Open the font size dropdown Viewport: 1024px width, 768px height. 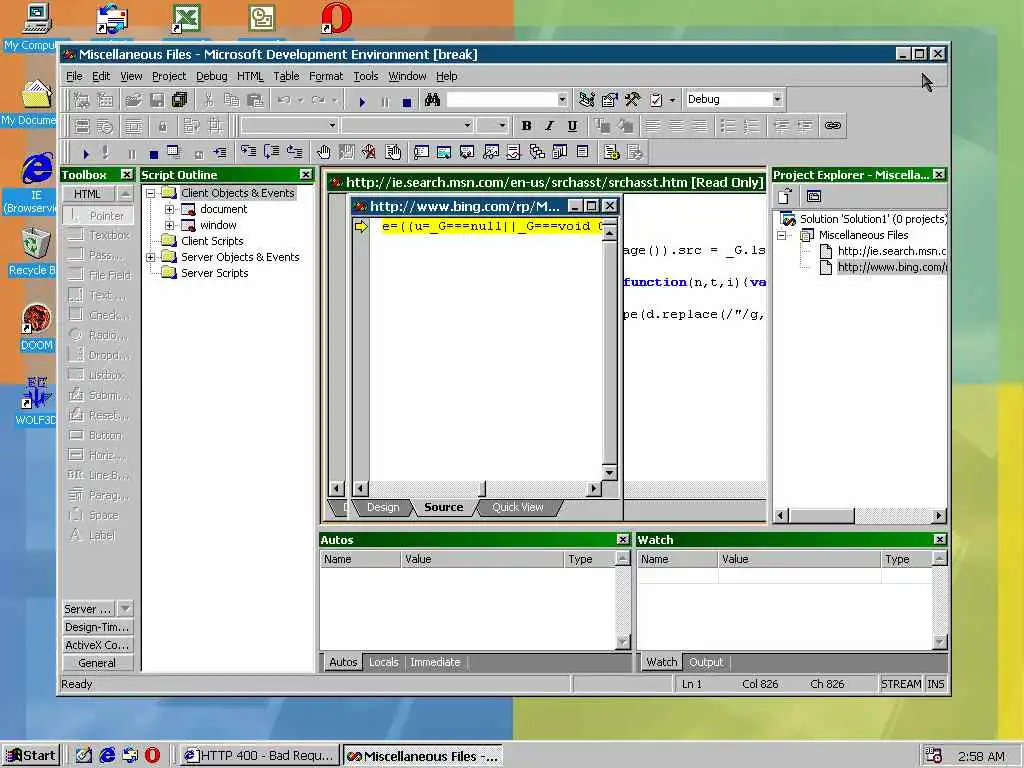tap(502, 125)
